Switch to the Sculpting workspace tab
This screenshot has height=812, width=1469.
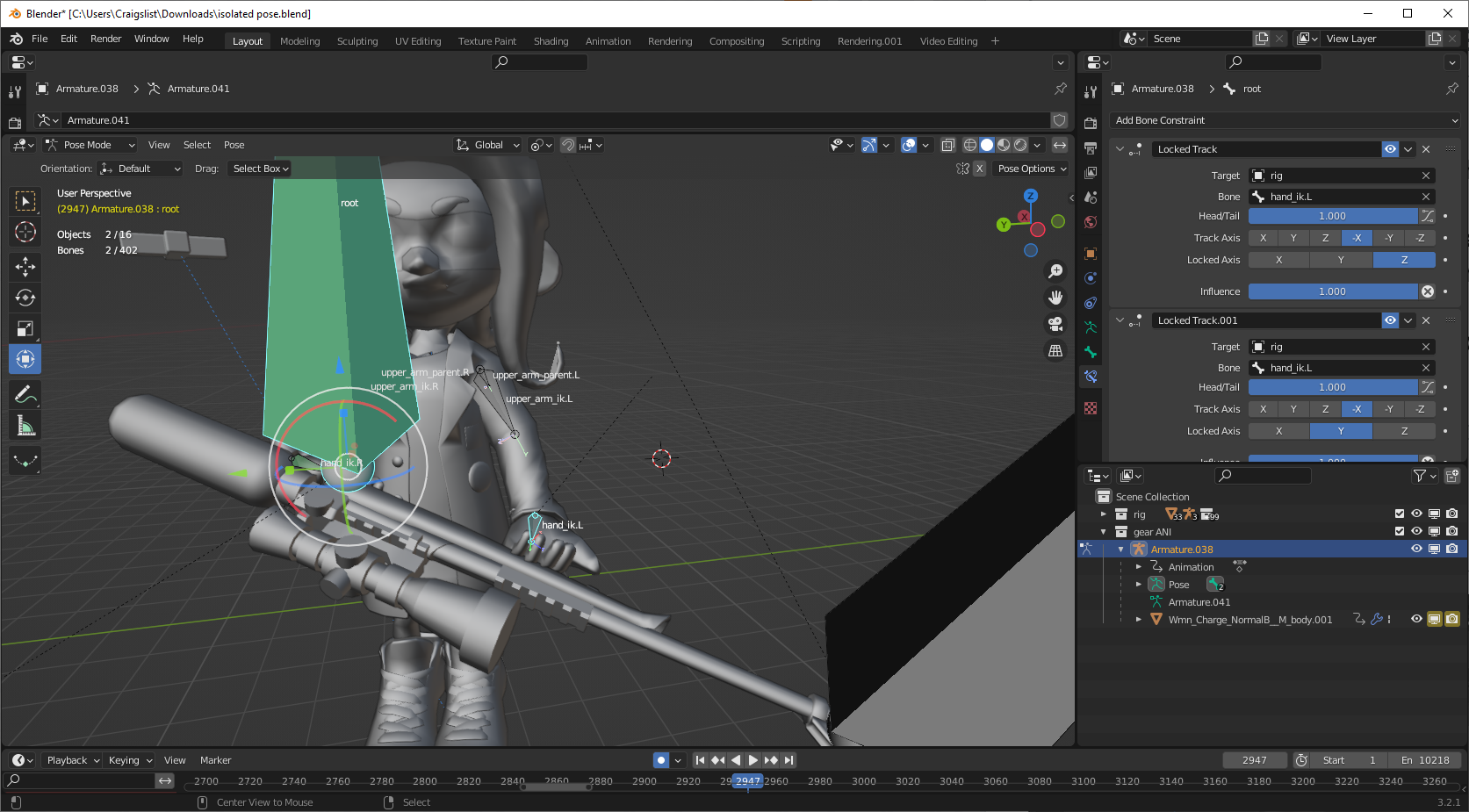(x=357, y=41)
